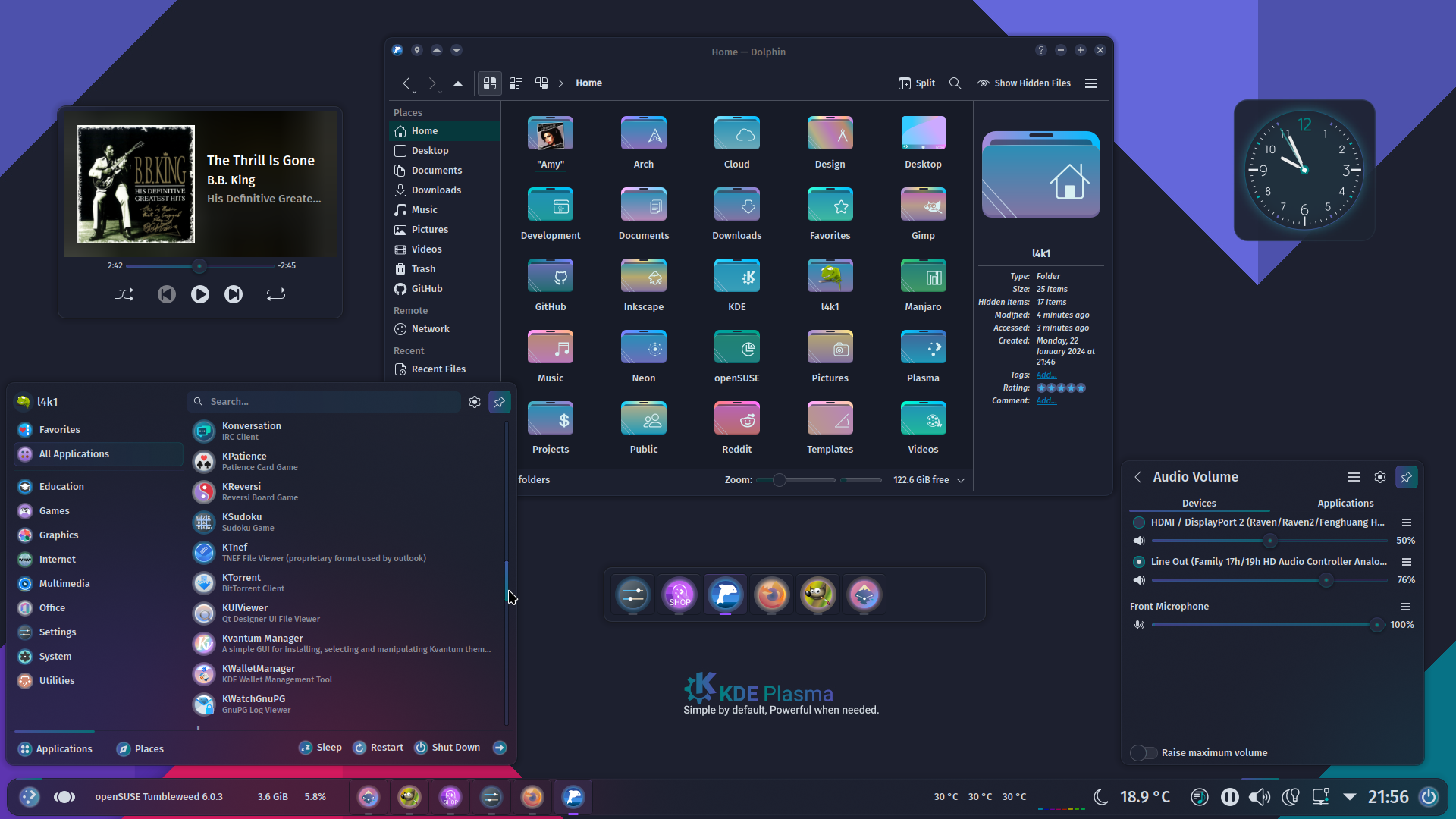Screen dimensions: 1456x819
Task: Launch KTorrent from application list
Action: click(345, 583)
